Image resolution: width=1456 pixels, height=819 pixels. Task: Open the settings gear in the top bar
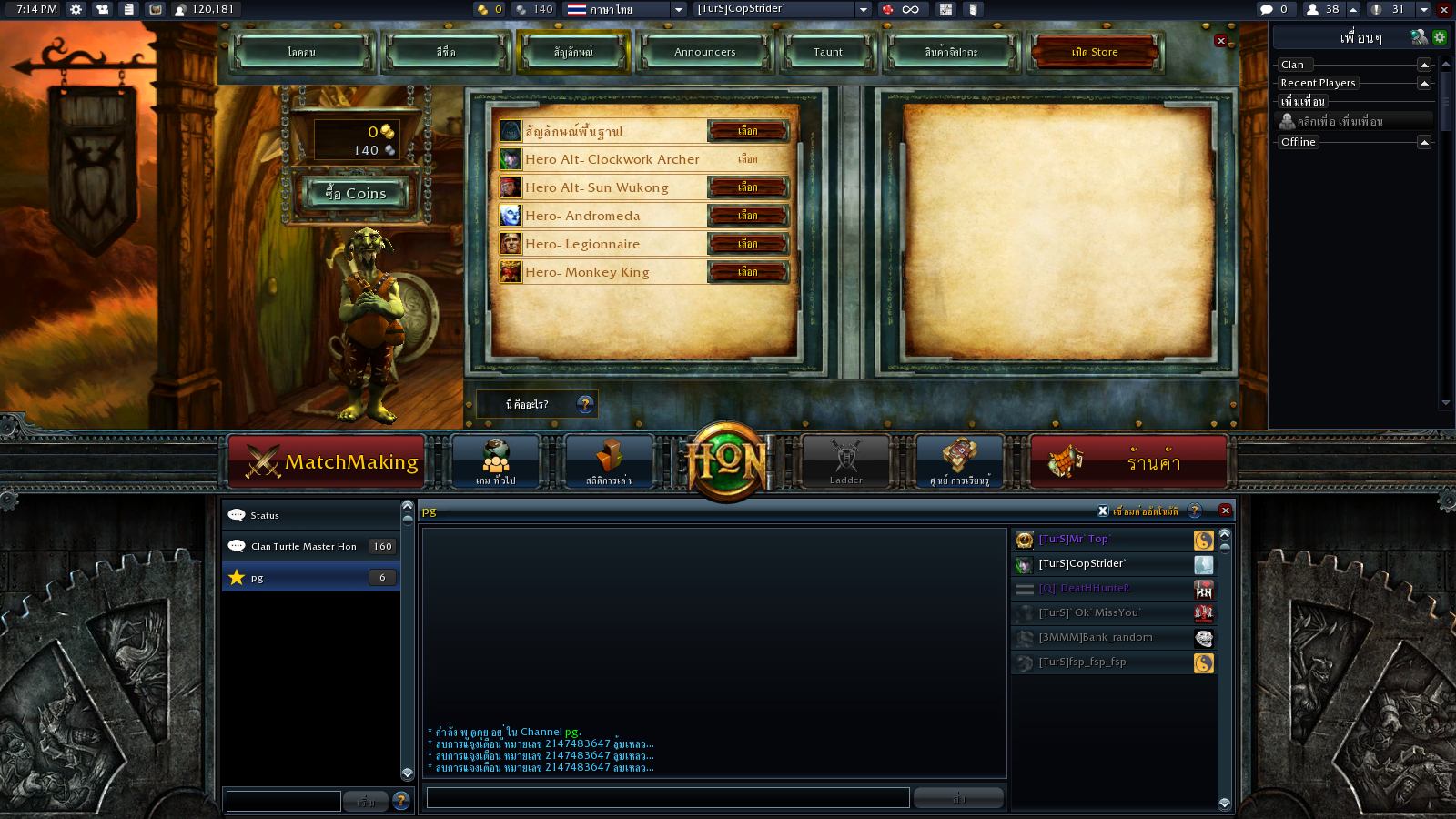(x=76, y=9)
